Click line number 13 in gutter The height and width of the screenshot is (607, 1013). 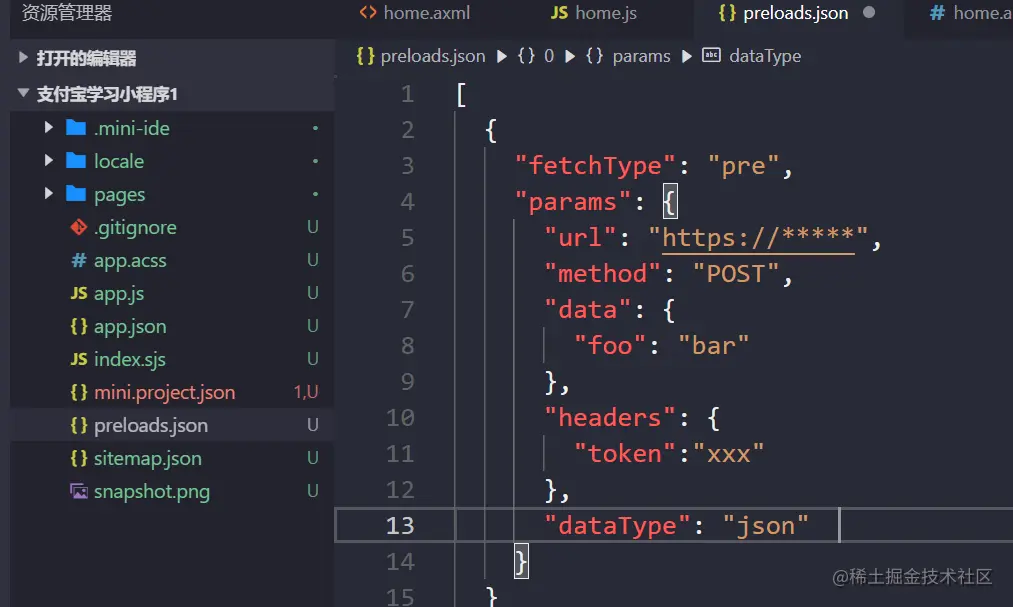click(x=400, y=525)
